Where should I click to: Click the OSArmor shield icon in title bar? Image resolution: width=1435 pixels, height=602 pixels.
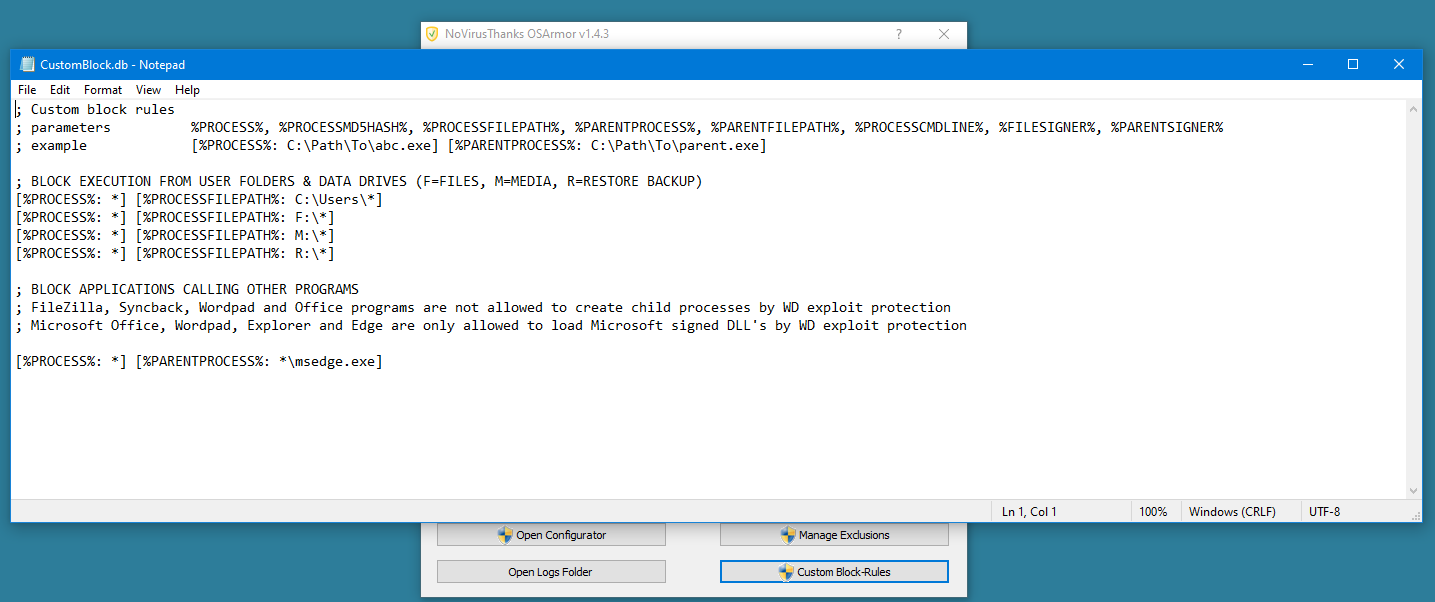(432, 34)
